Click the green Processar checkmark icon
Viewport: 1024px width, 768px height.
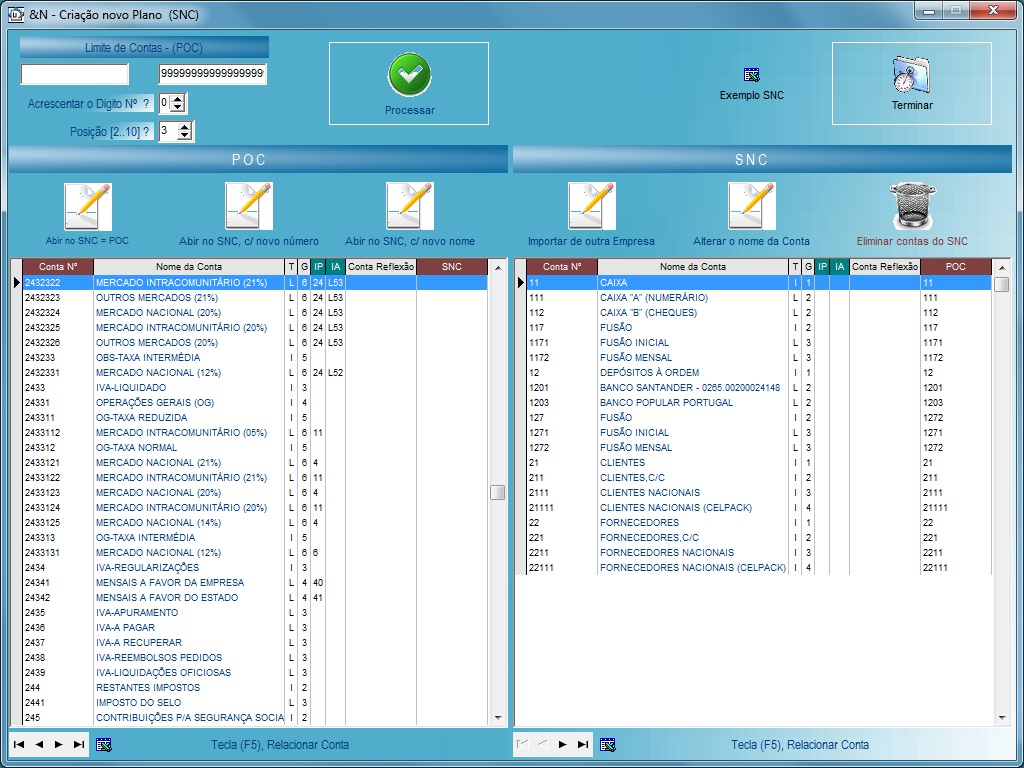point(409,74)
